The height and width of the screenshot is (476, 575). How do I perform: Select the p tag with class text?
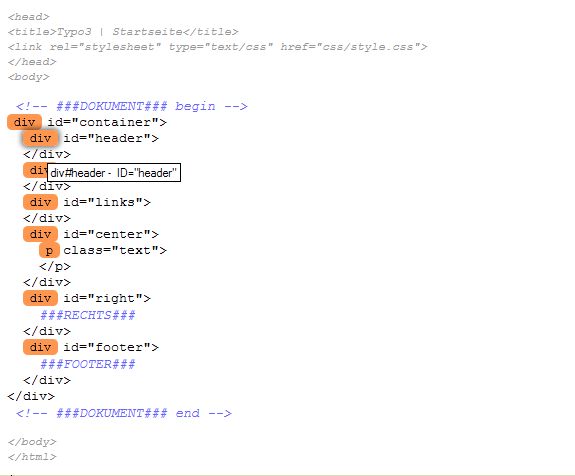click(49, 250)
